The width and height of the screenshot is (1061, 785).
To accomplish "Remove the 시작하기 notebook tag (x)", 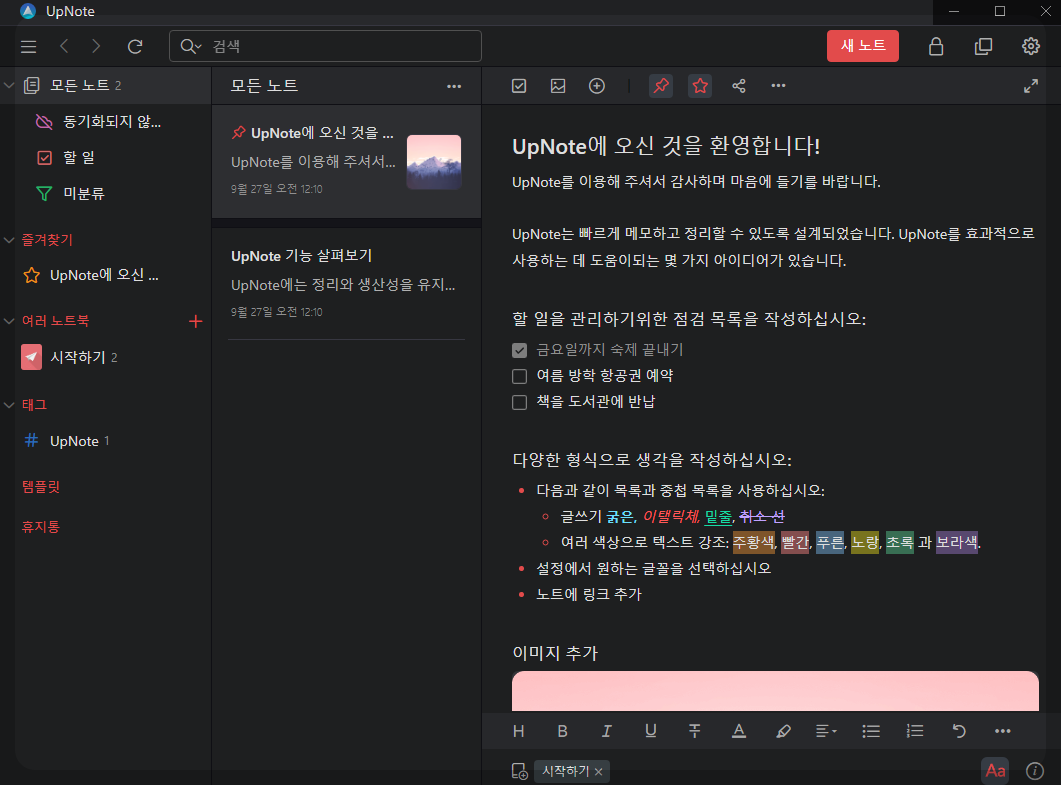I will click(x=599, y=771).
